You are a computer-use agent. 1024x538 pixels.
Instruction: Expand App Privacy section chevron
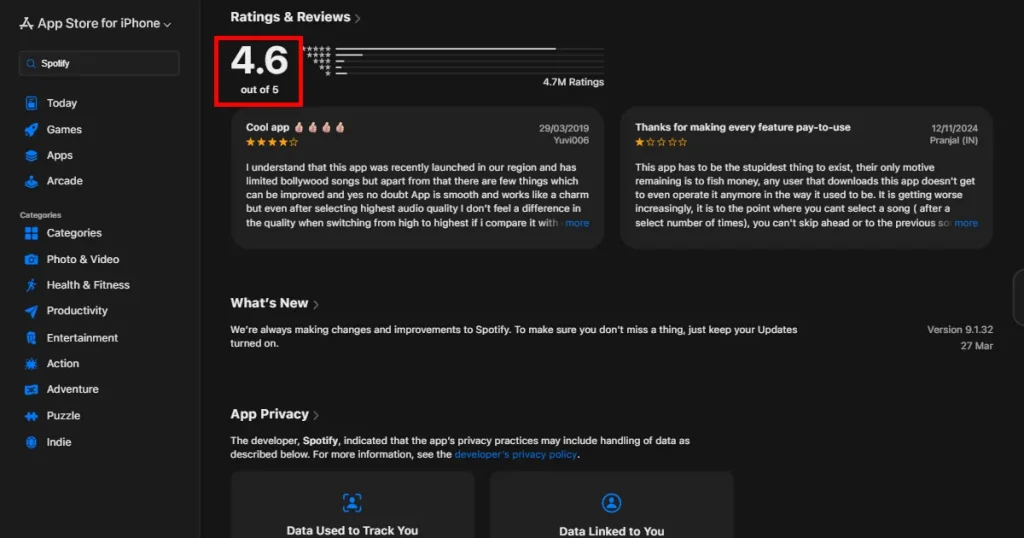(x=316, y=415)
